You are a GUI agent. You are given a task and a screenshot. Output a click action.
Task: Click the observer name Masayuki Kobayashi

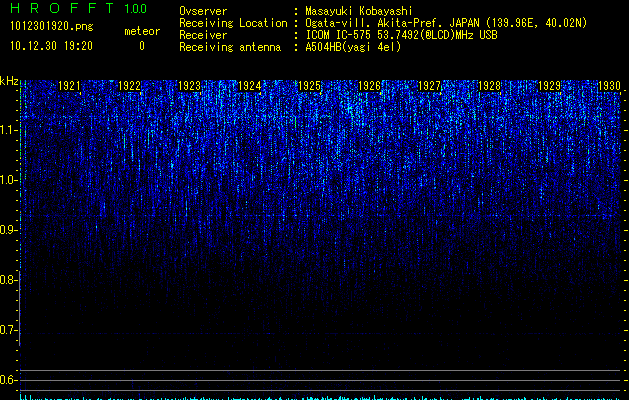tap(359, 11)
